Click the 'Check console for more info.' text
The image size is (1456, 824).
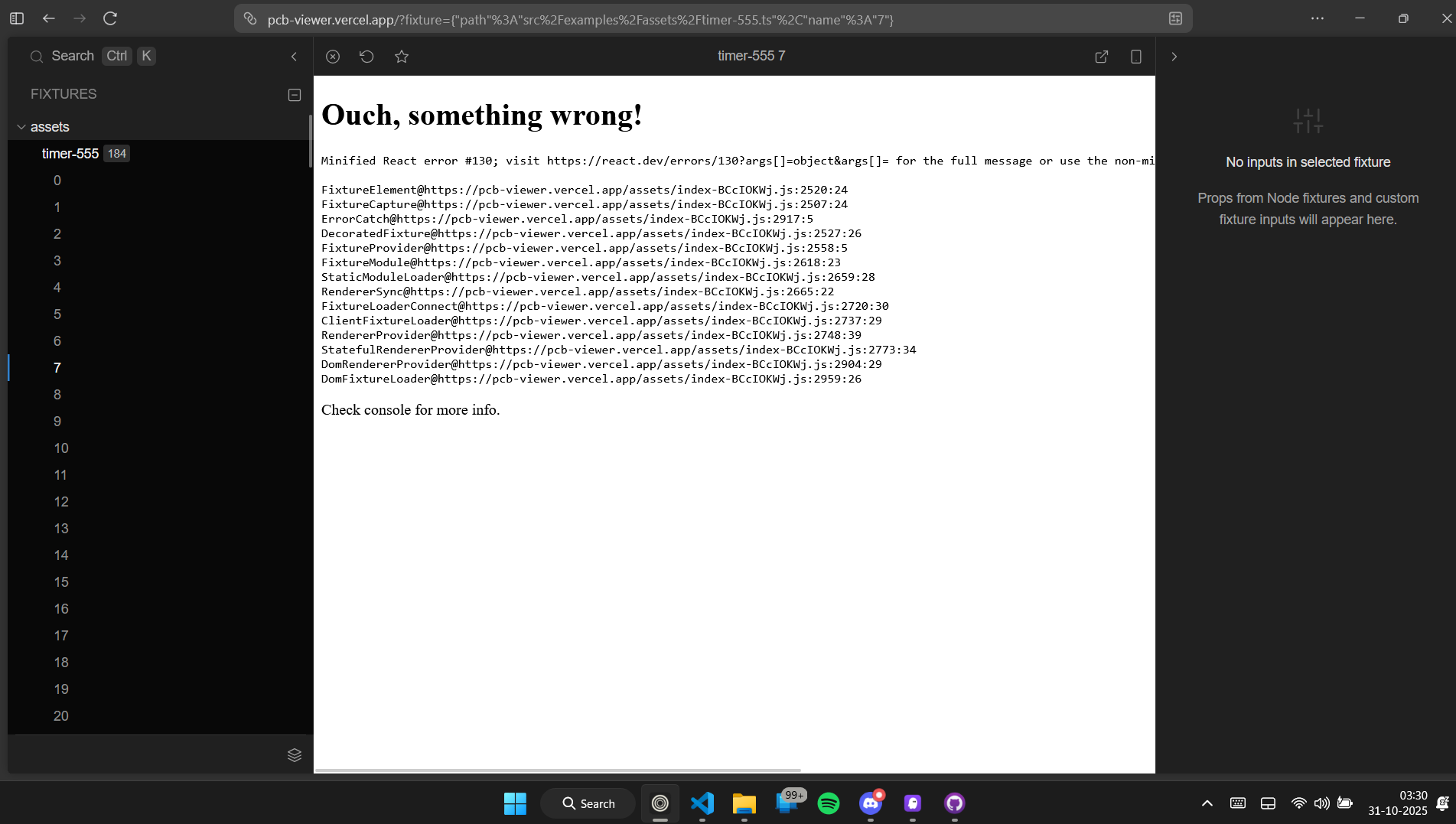[410, 410]
